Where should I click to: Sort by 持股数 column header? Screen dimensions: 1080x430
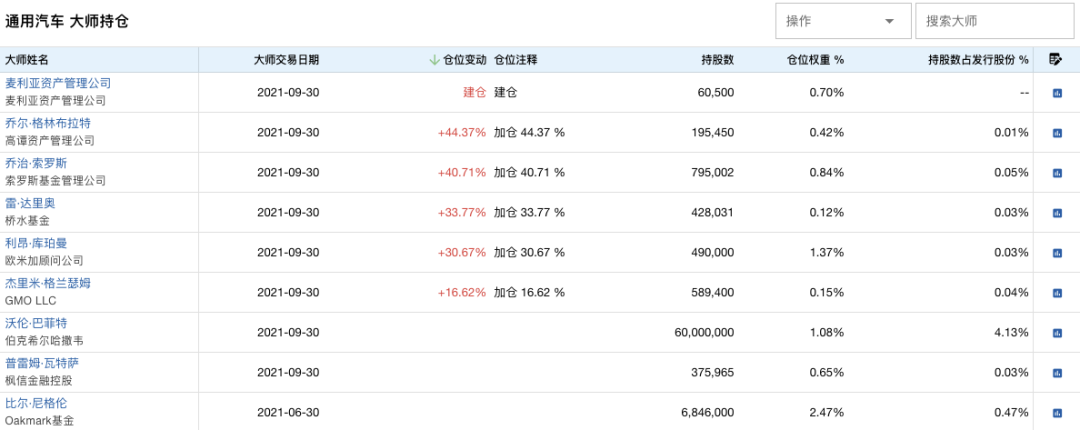tap(718, 60)
